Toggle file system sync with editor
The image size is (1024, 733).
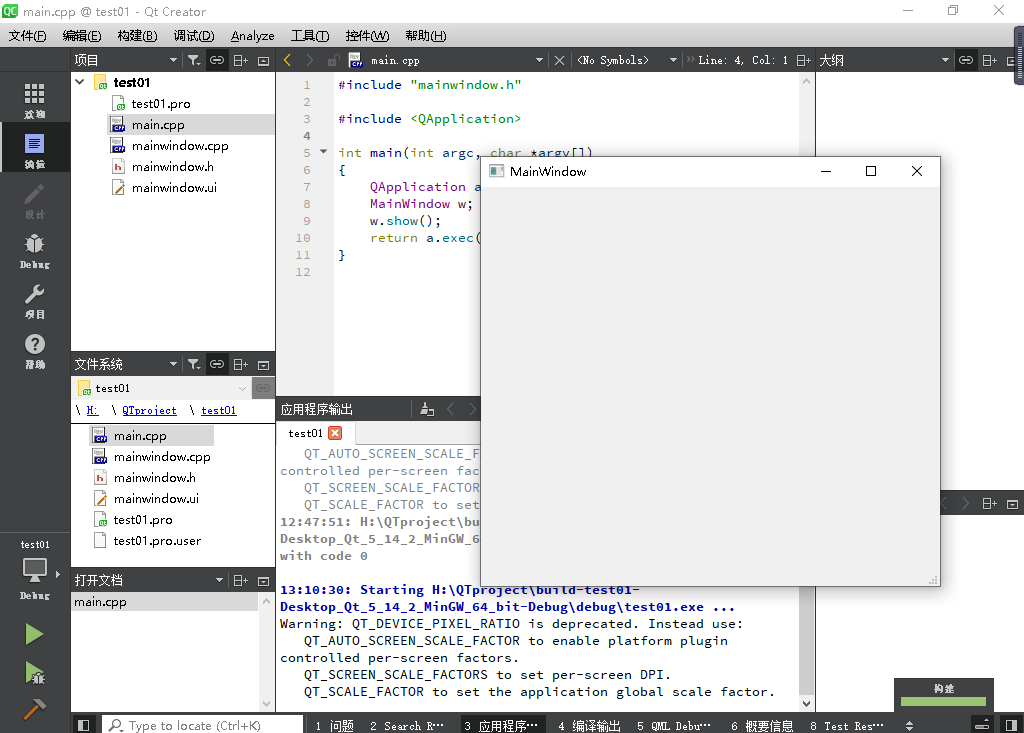(x=217, y=364)
